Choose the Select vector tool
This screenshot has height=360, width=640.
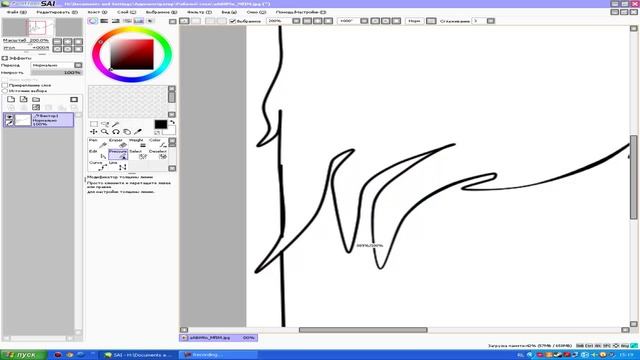coord(138,154)
